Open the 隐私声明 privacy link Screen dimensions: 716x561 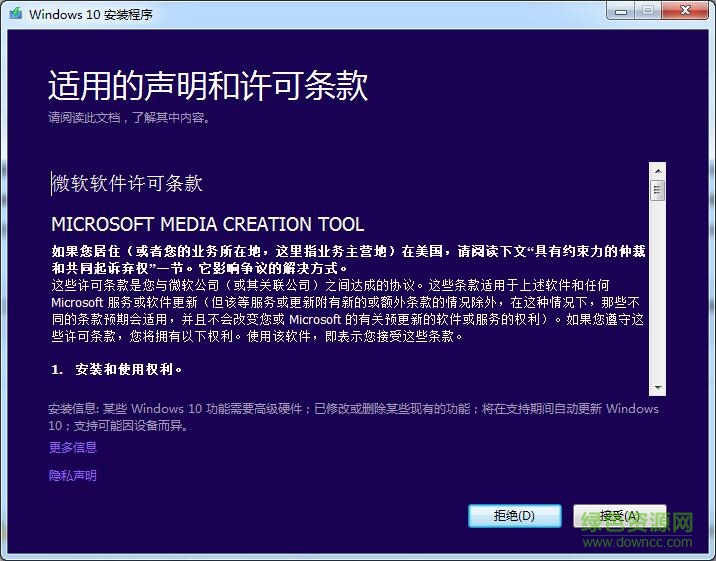pos(73,476)
